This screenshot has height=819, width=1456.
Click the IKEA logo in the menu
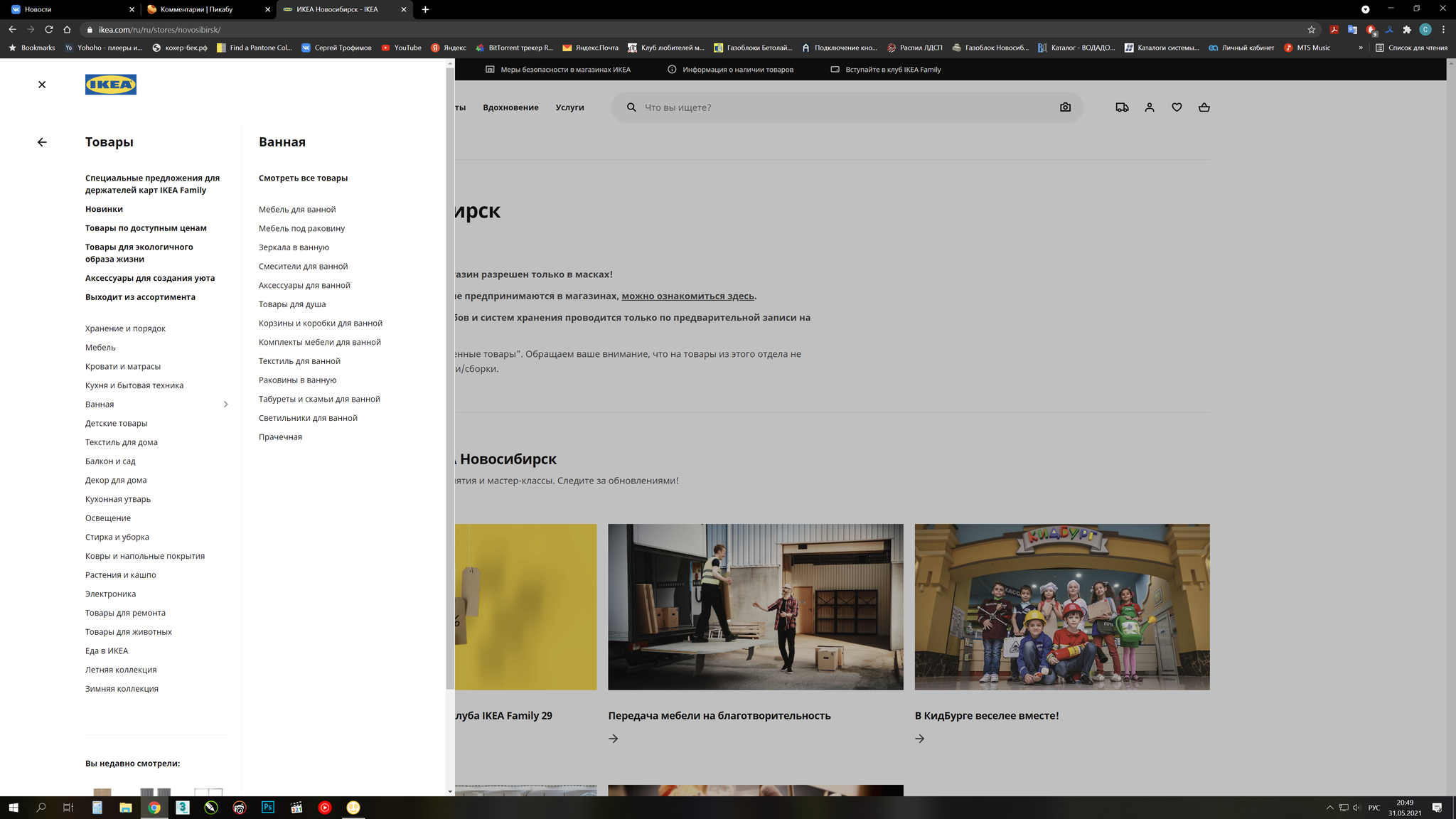[111, 85]
